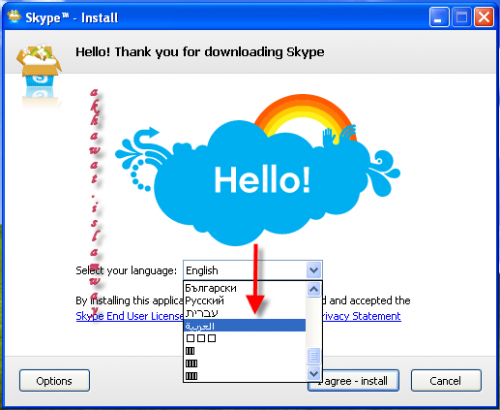Open the Privacy Statement link

pos(361,316)
